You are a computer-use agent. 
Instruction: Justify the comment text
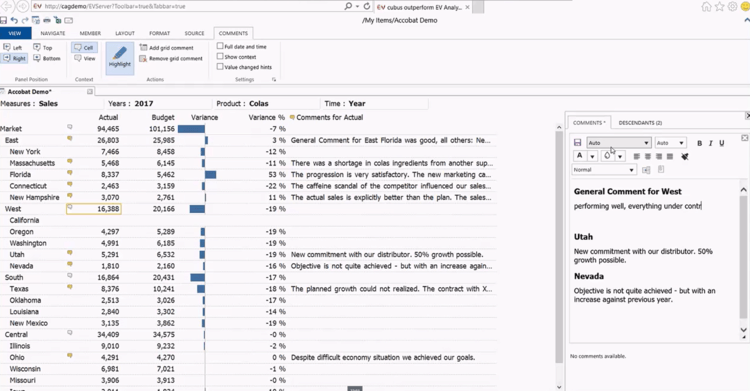point(670,156)
